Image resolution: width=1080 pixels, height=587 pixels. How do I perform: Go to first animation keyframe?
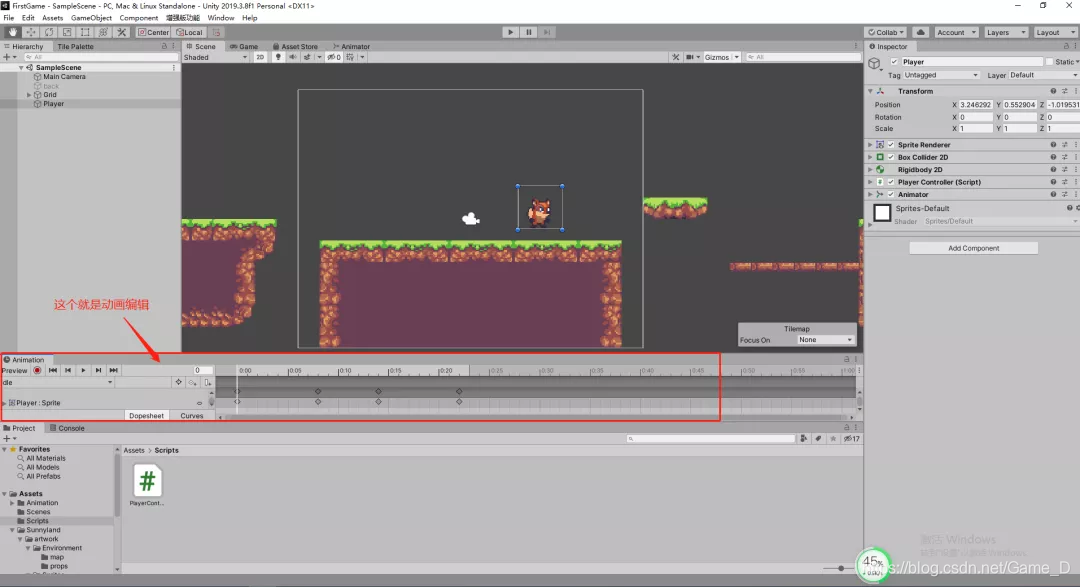(53, 371)
